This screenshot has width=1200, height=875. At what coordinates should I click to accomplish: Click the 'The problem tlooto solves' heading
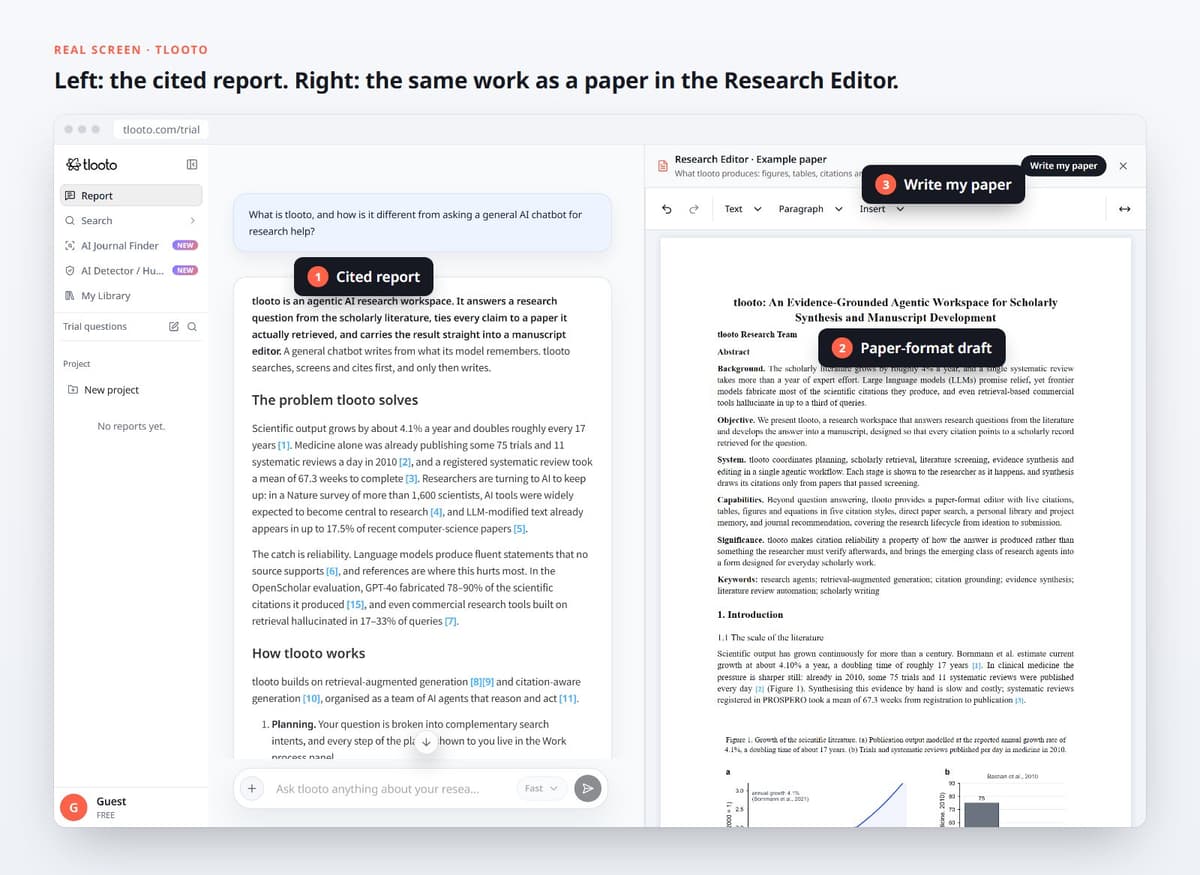335,400
